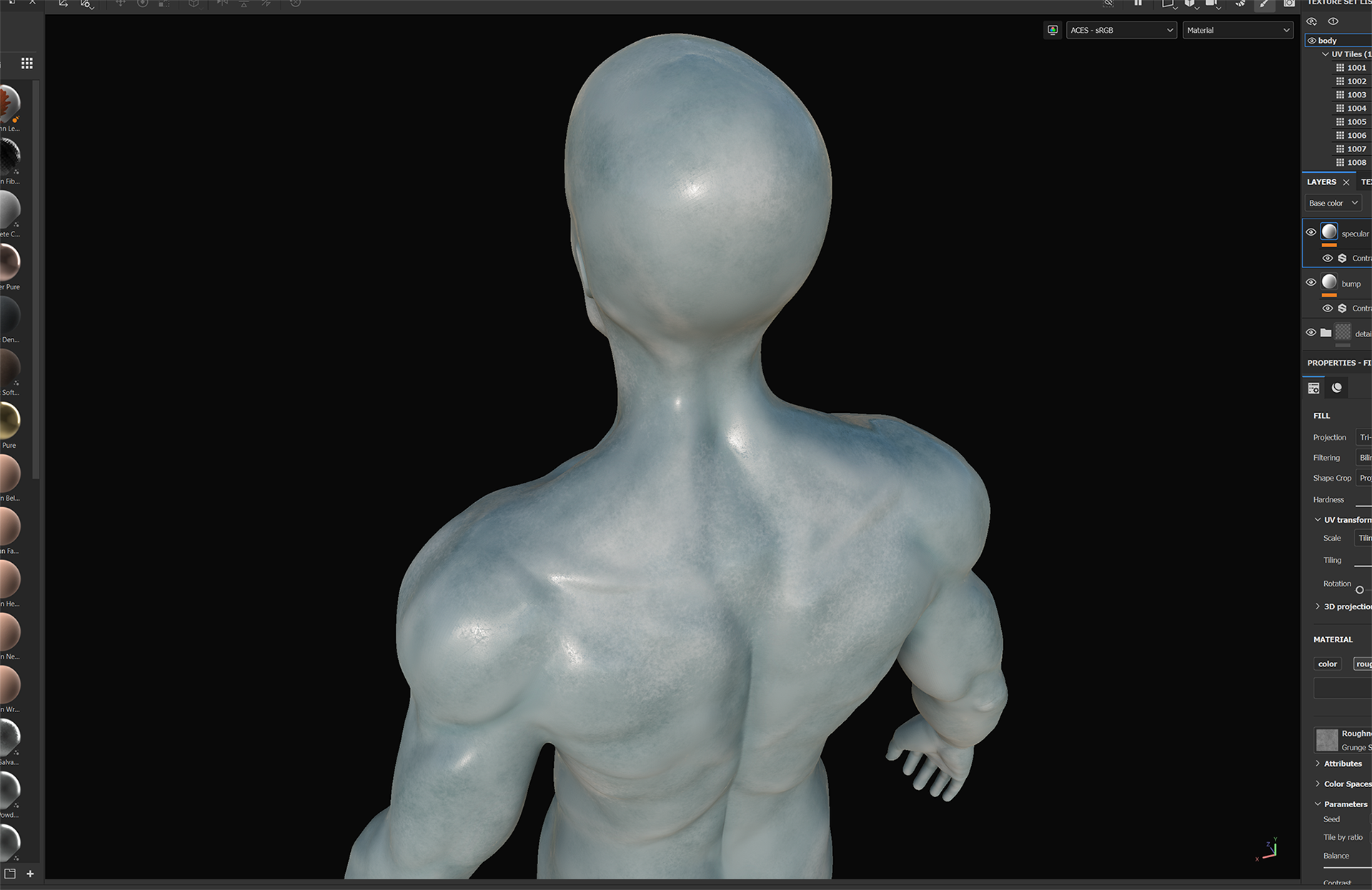Click the isolate texture set eye icon

point(1333,21)
